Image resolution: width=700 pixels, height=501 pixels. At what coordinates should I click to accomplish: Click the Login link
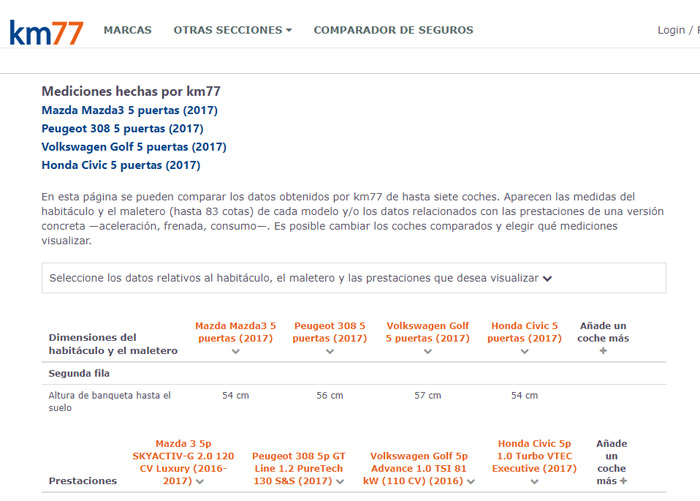pyautogui.click(x=671, y=30)
